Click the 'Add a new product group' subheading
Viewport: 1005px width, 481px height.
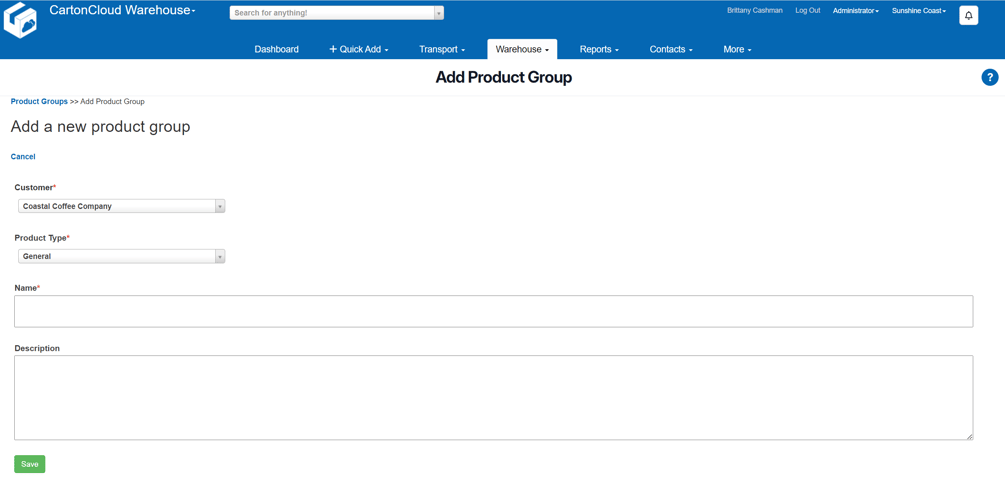point(101,127)
